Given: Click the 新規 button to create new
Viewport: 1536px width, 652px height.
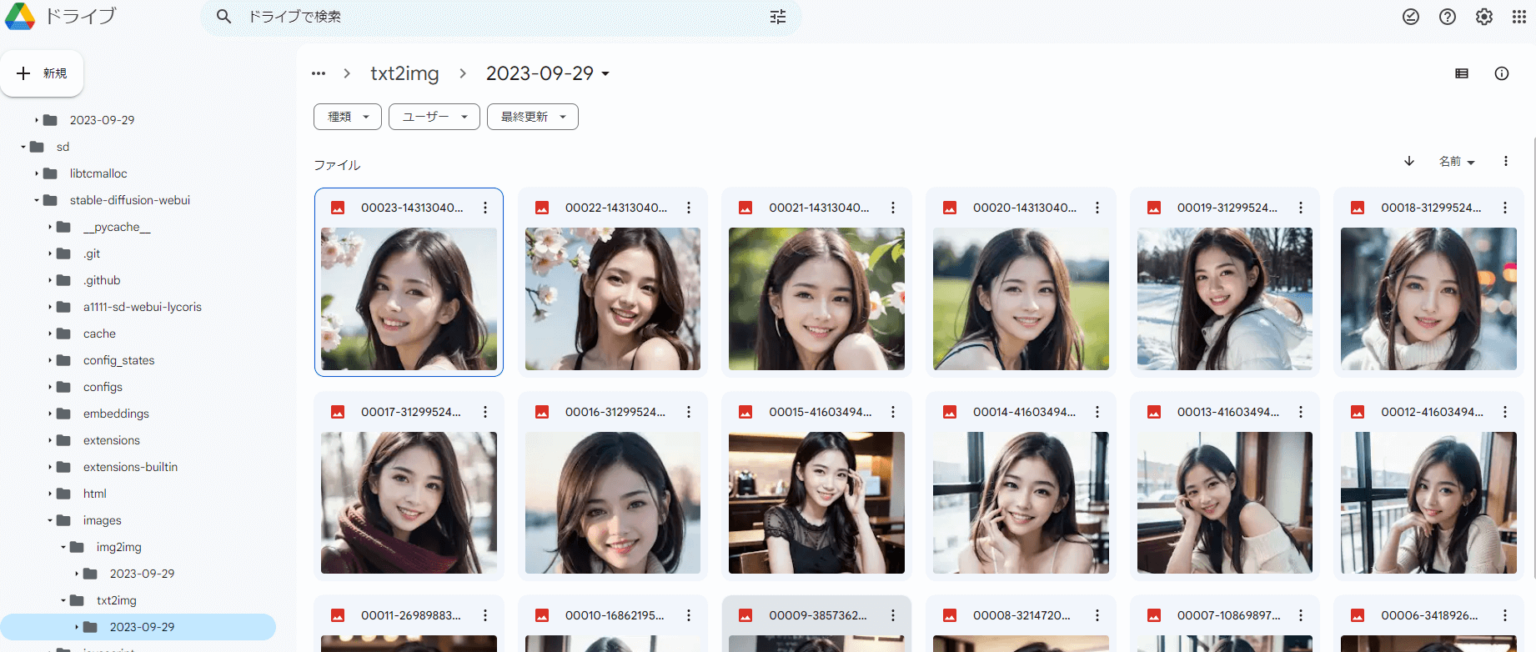Looking at the screenshot, I should tap(42, 72).
